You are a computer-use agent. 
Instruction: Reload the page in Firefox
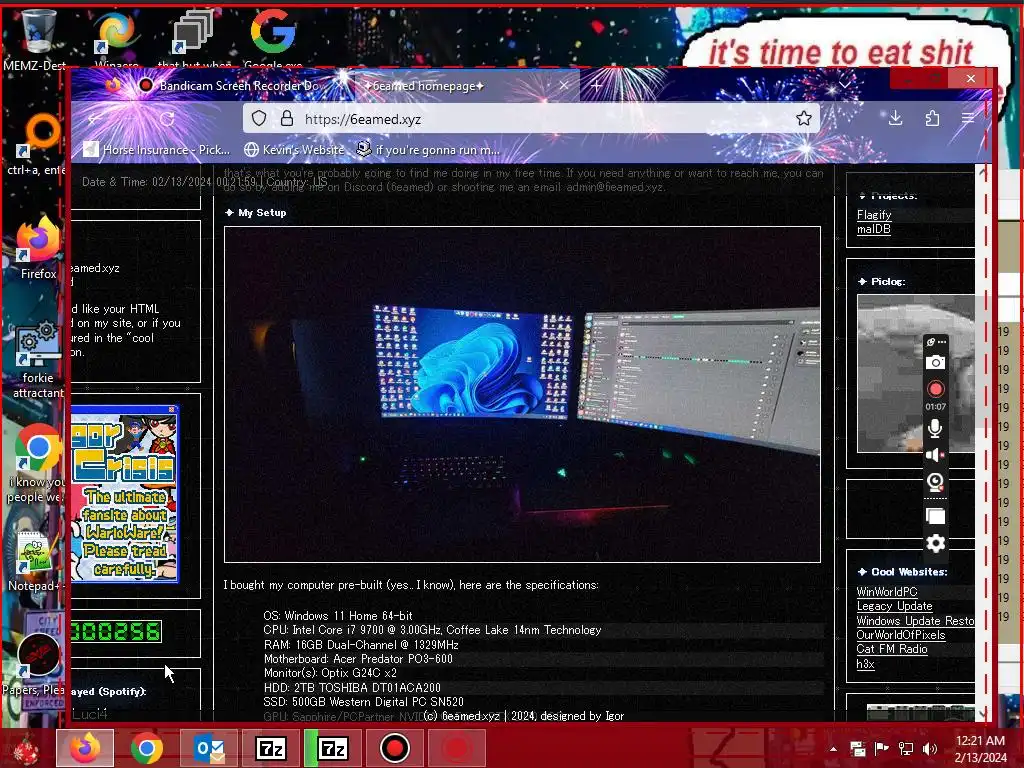pos(167,119)
